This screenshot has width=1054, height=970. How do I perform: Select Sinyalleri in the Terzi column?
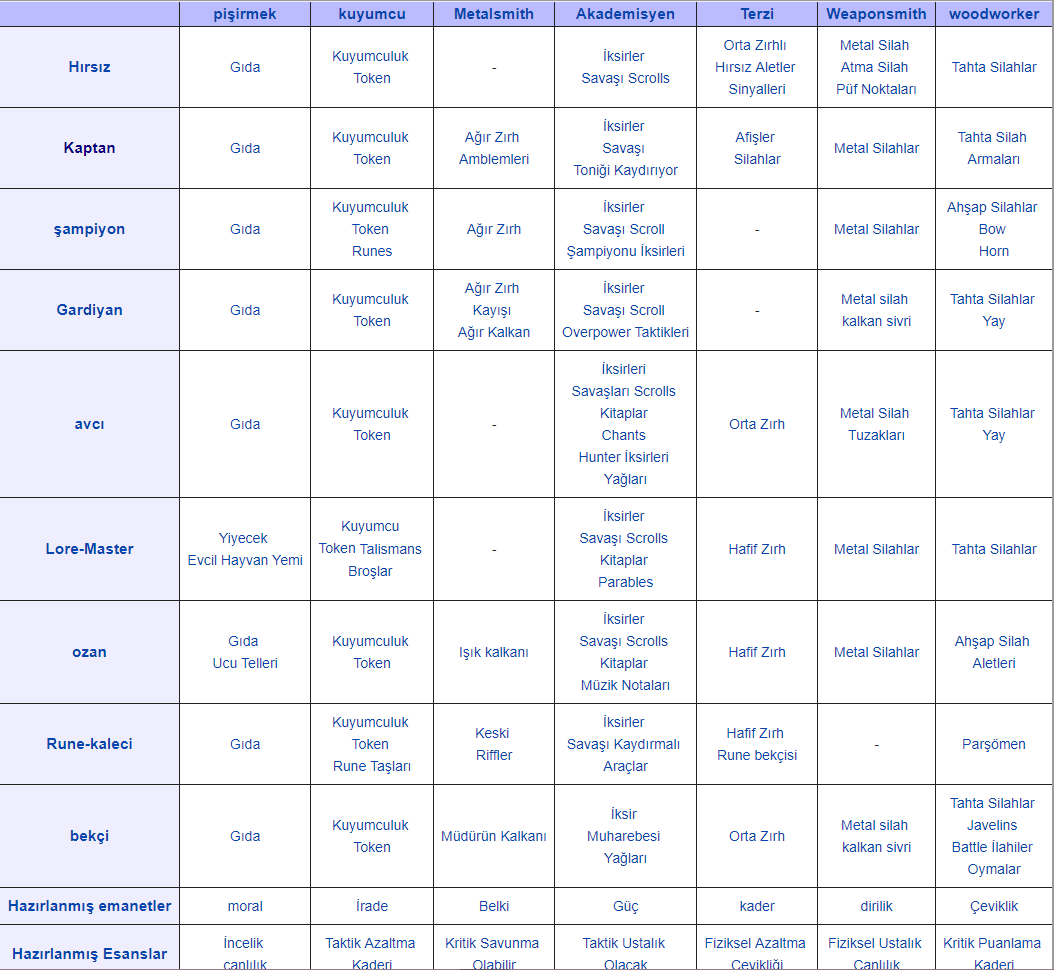(757, 89)
